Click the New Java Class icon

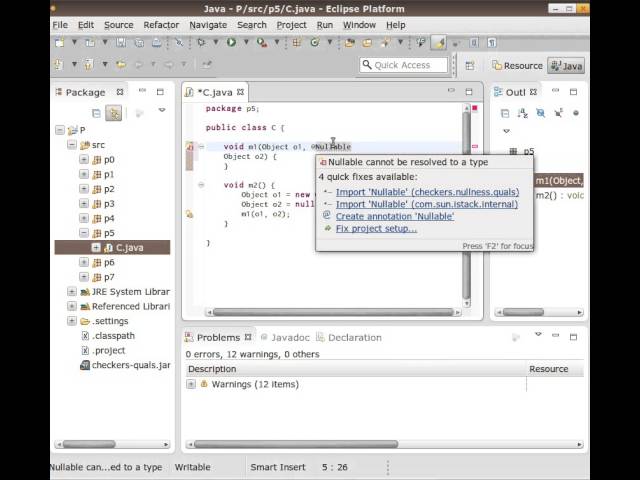click(x=315, y=42)
